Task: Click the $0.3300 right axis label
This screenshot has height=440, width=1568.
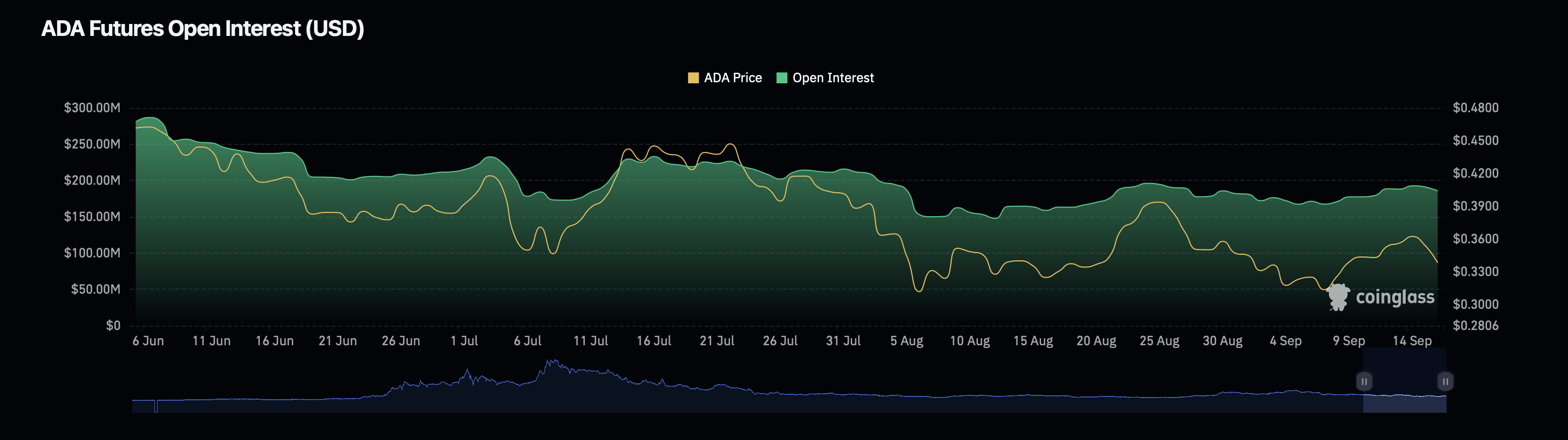Action: [x=1475, y=271]
